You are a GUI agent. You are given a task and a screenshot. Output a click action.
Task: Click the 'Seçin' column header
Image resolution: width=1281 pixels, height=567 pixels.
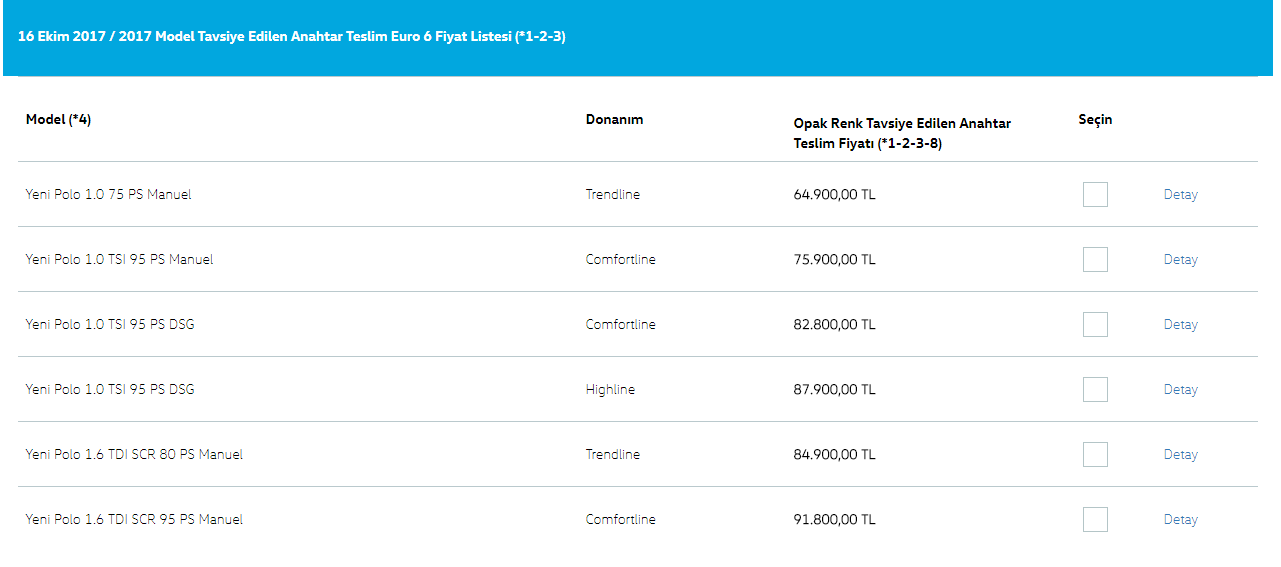[1095, 120]
